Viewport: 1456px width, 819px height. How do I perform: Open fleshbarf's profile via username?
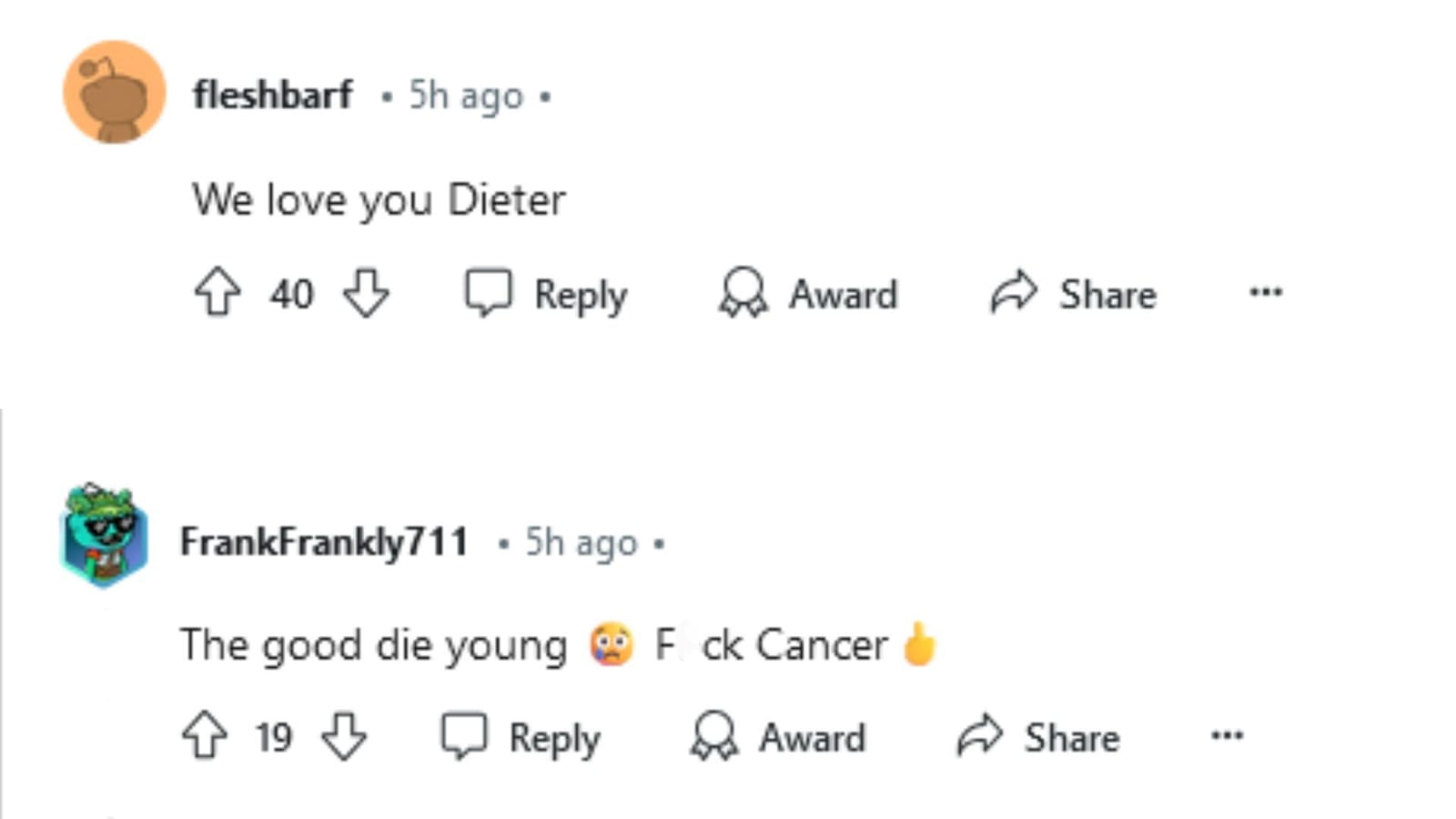(x=273, y=94)
